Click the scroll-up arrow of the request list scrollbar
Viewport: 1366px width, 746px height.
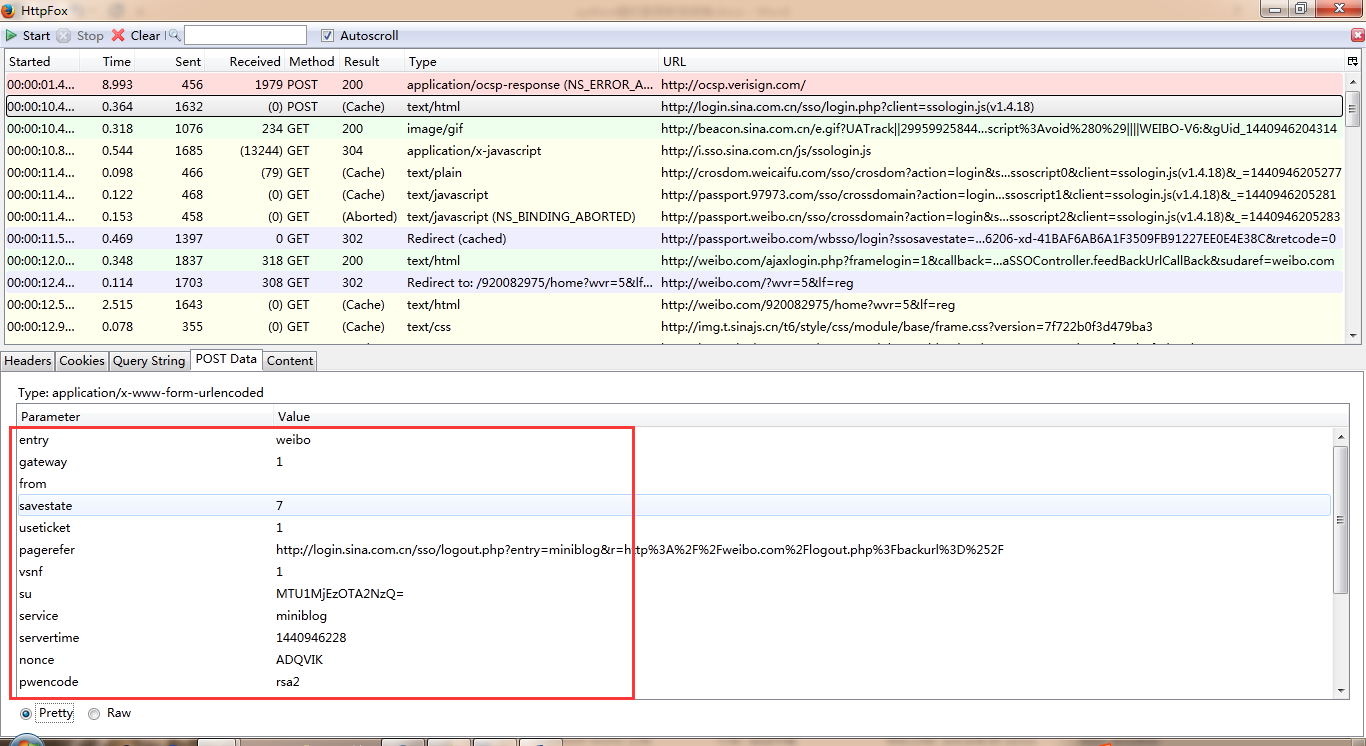coord(1353,80)
